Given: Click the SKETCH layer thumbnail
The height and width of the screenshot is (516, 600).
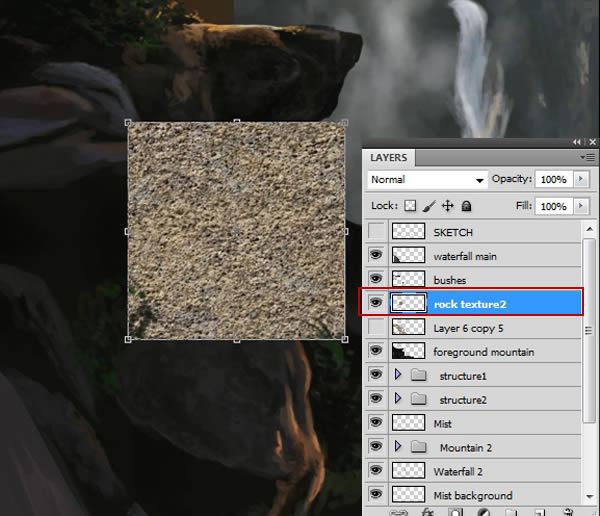Looking at the screenshot, I should point(408,231).
